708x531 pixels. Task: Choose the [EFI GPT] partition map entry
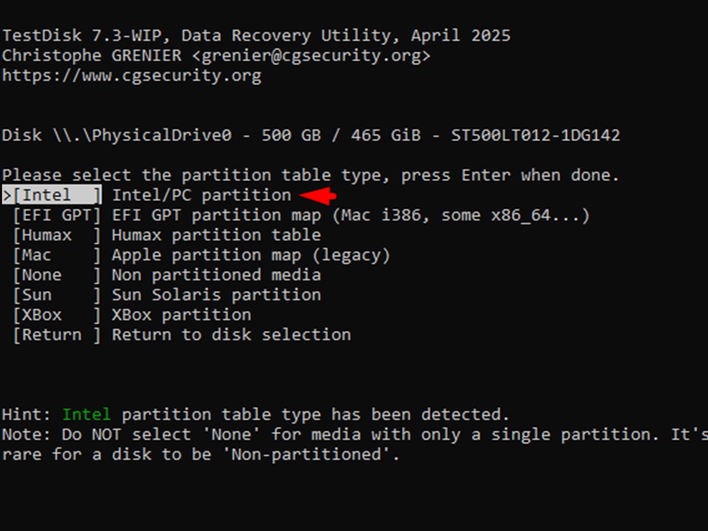pyautogui.click(x=57, y=215)
